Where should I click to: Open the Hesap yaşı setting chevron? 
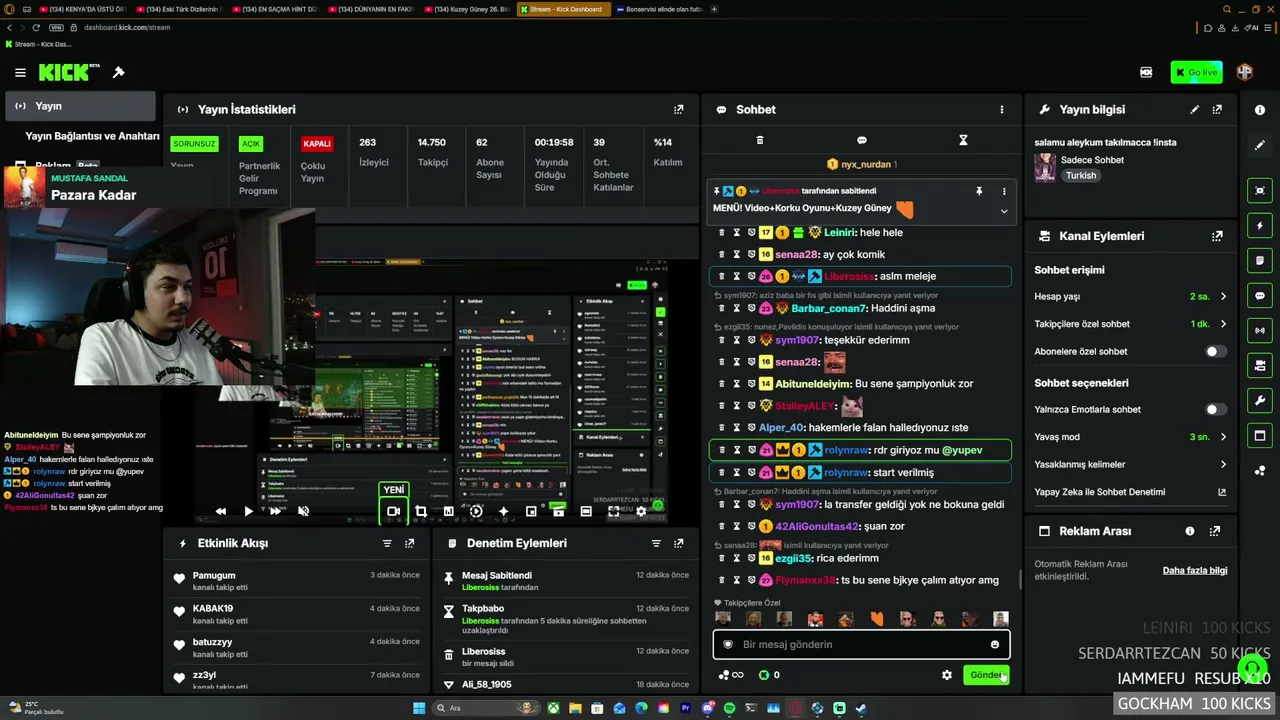1223,297
